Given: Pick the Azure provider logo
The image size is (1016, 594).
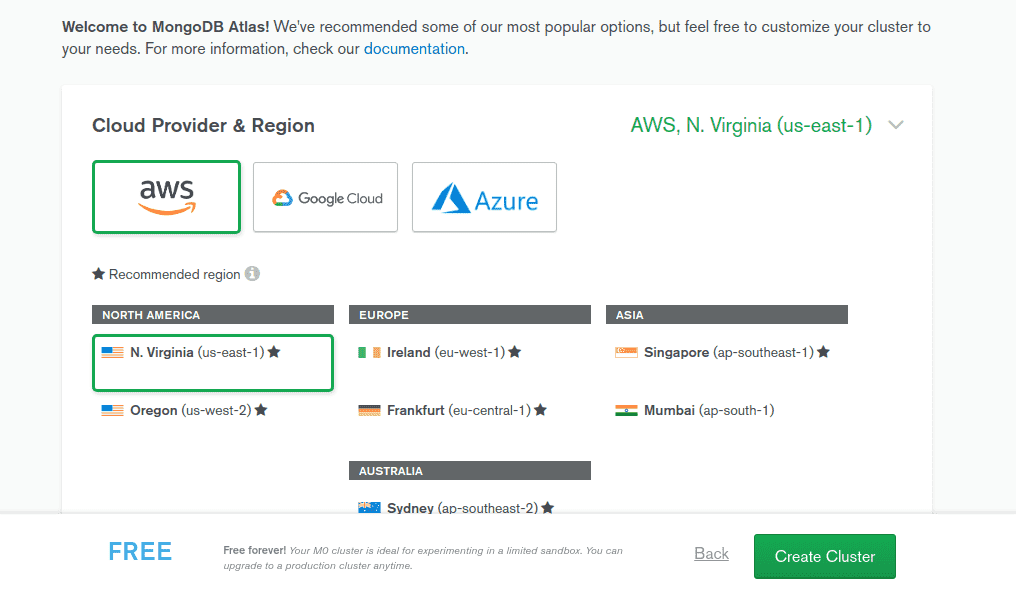Looking at the screenshot, I should (x=484, y=197).
